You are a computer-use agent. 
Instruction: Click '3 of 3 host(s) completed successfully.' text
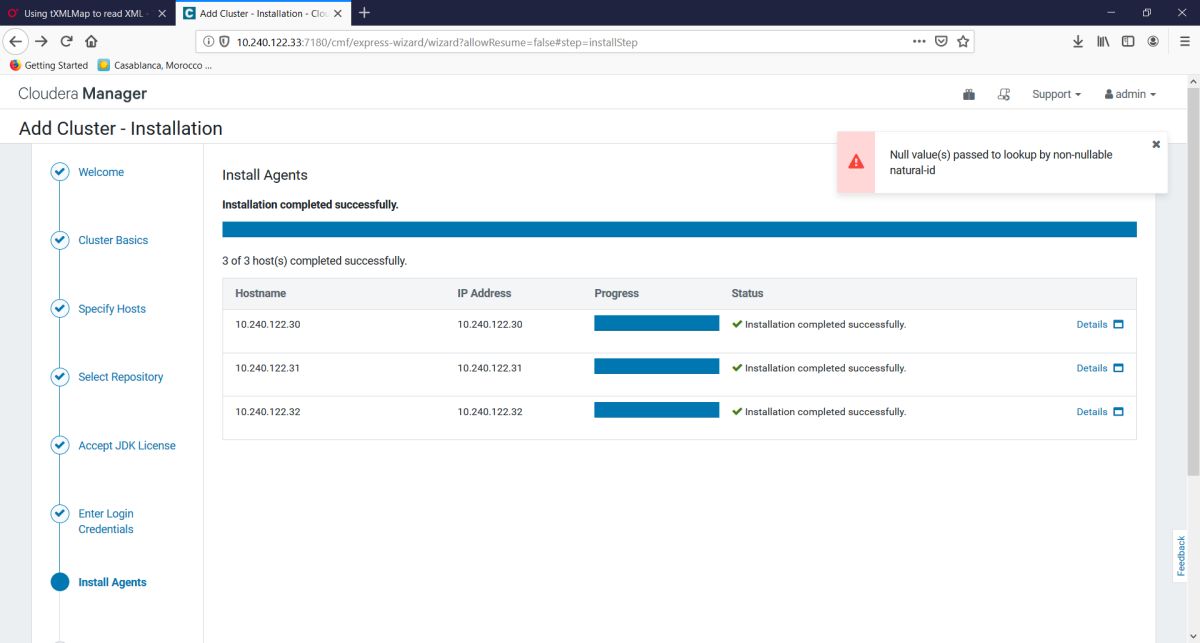pyautogui.click(x=314, y=261)
